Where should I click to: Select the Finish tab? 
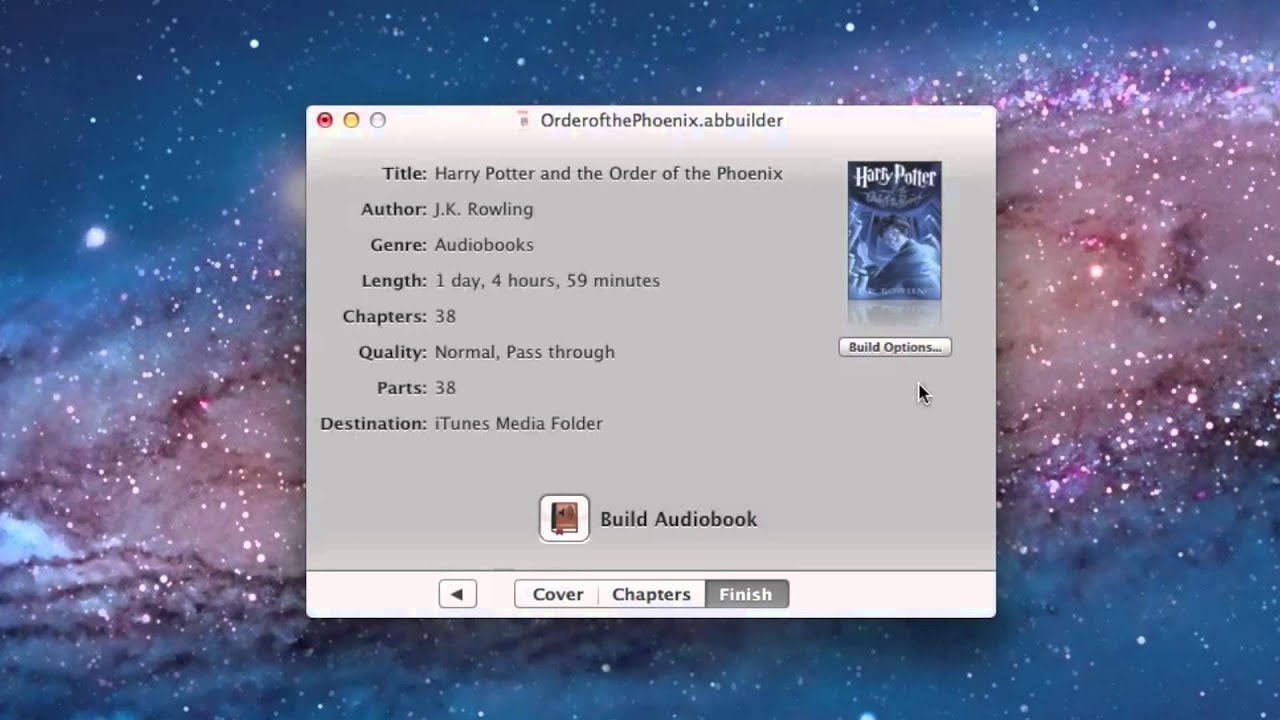746,594
